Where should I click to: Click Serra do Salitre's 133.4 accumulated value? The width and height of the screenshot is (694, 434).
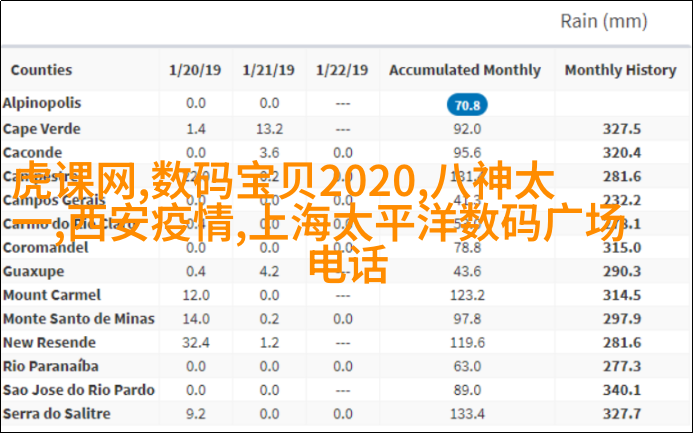point(467,414)
